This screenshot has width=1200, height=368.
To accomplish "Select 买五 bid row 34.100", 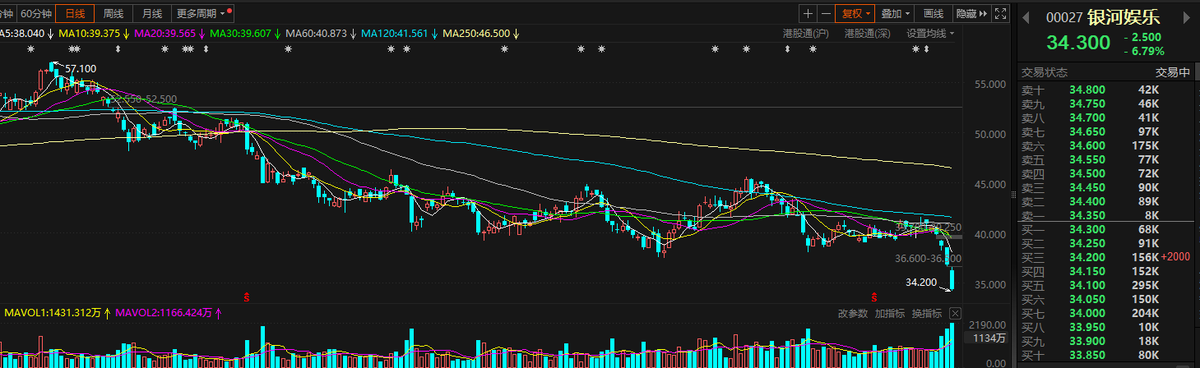I will [1105, 285].
